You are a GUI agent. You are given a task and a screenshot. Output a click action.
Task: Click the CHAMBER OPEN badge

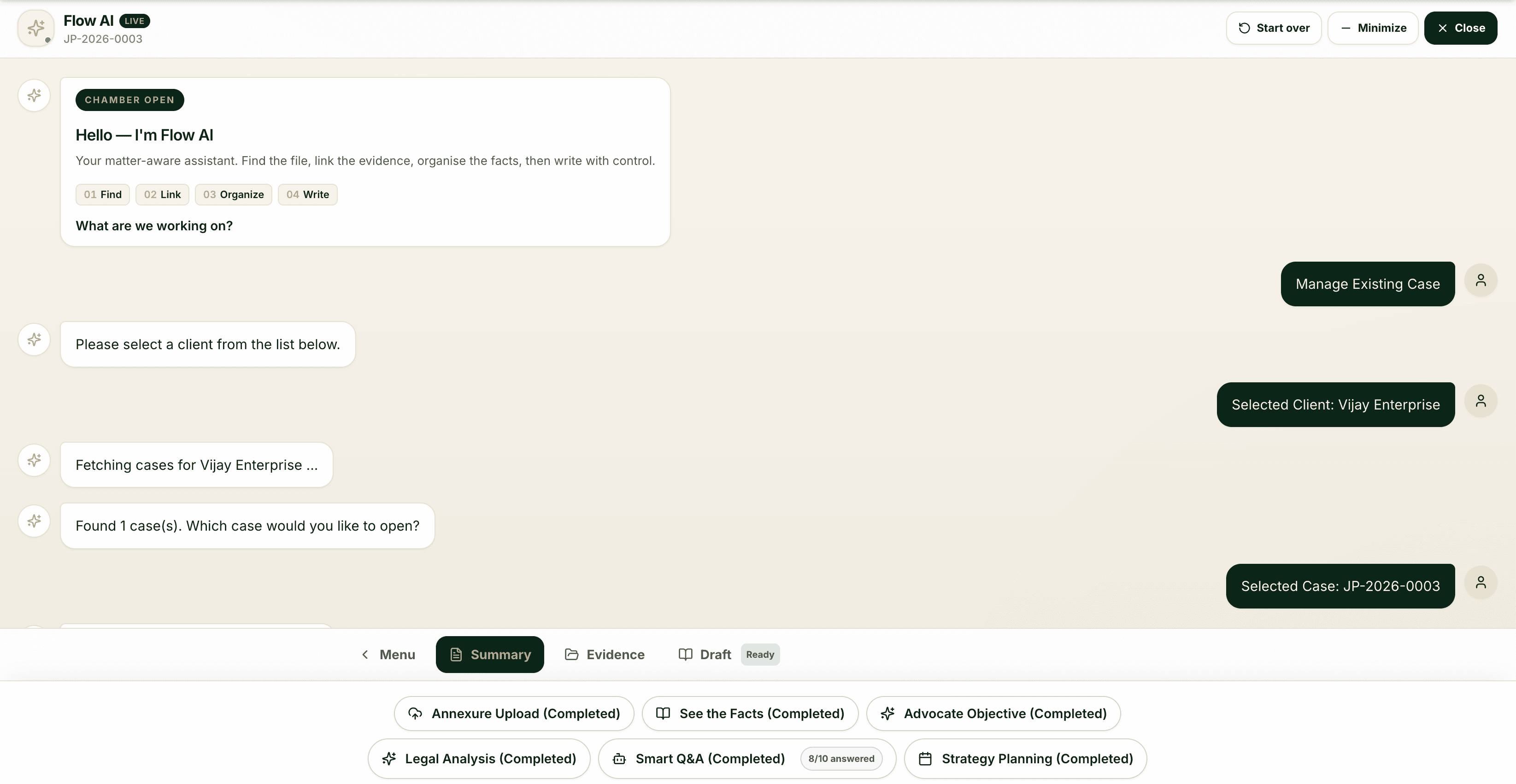click(x=129, y=100)
